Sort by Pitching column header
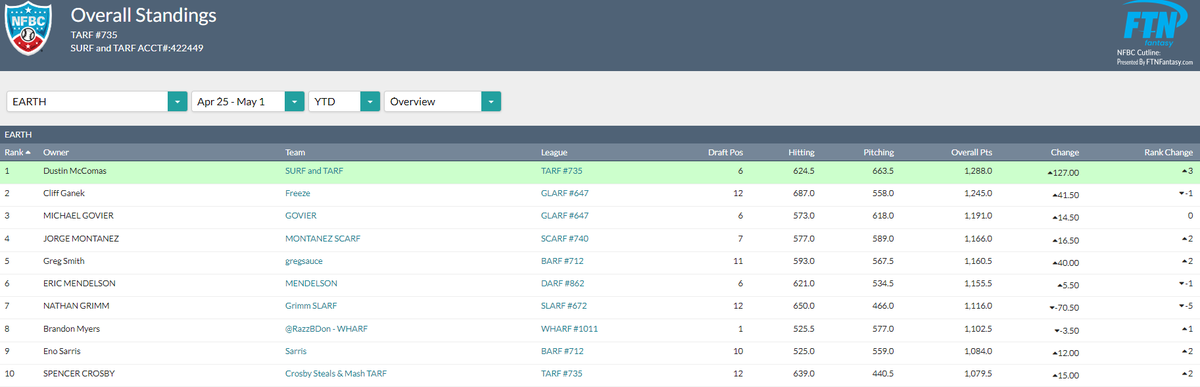The image size is (1200, 387). pos(878,152)
